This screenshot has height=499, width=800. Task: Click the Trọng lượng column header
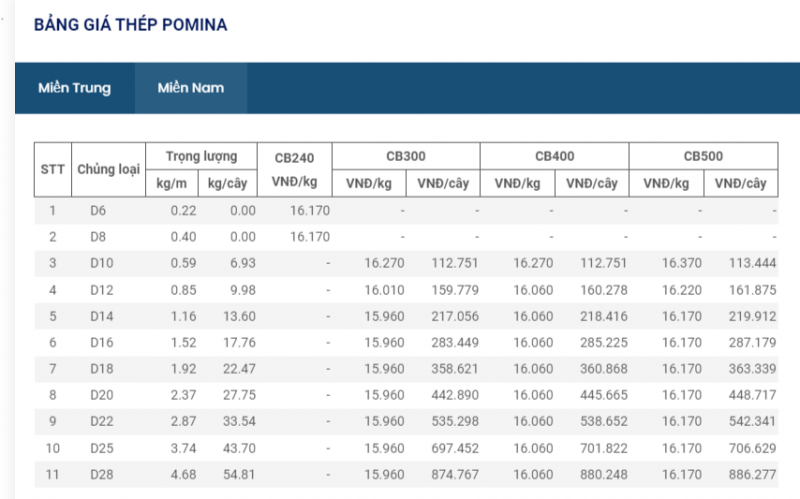coord(202,156)
